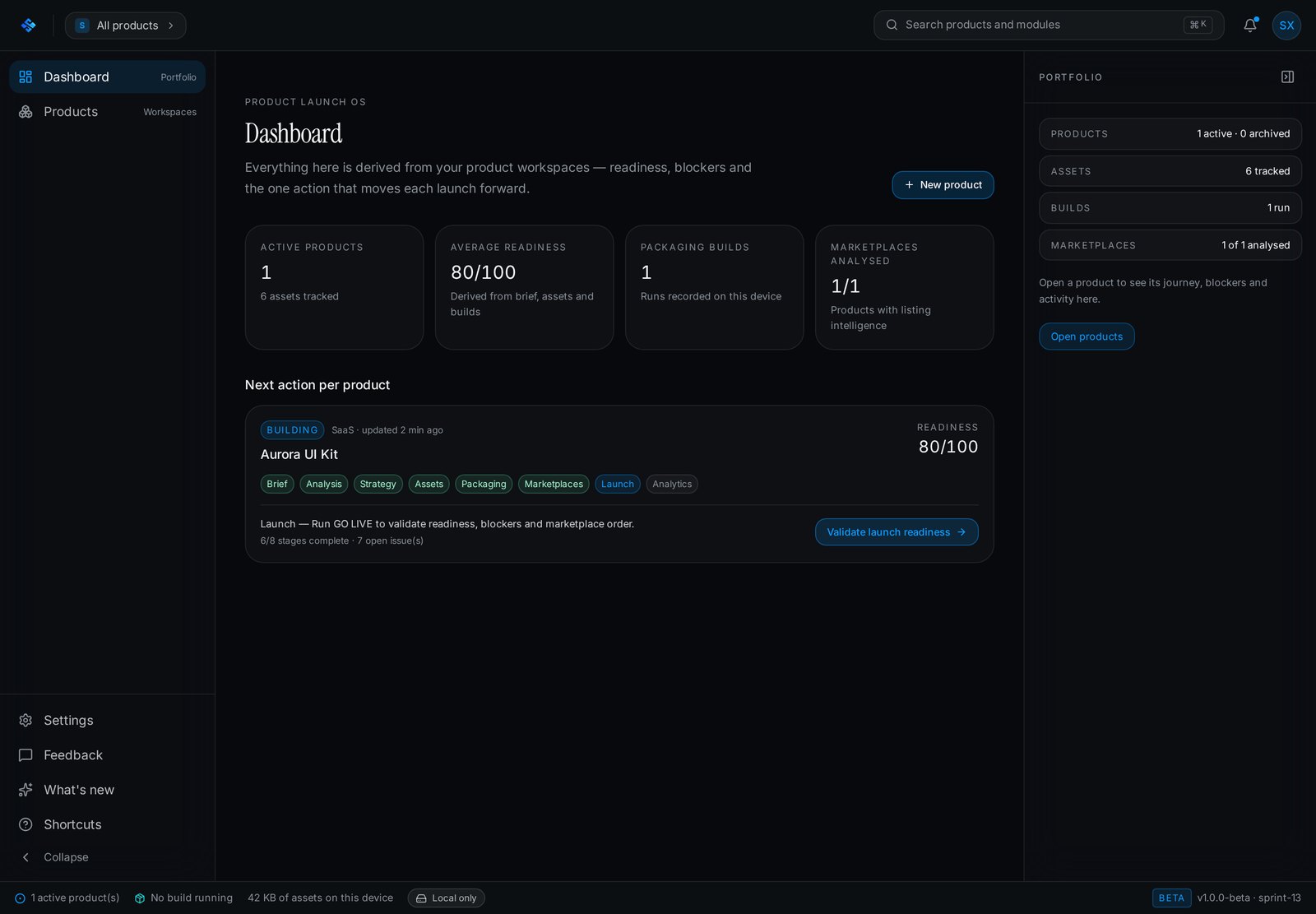Select Dashboard in the sidebar
The image size is (1316, 914).
(x=108, y=77)
